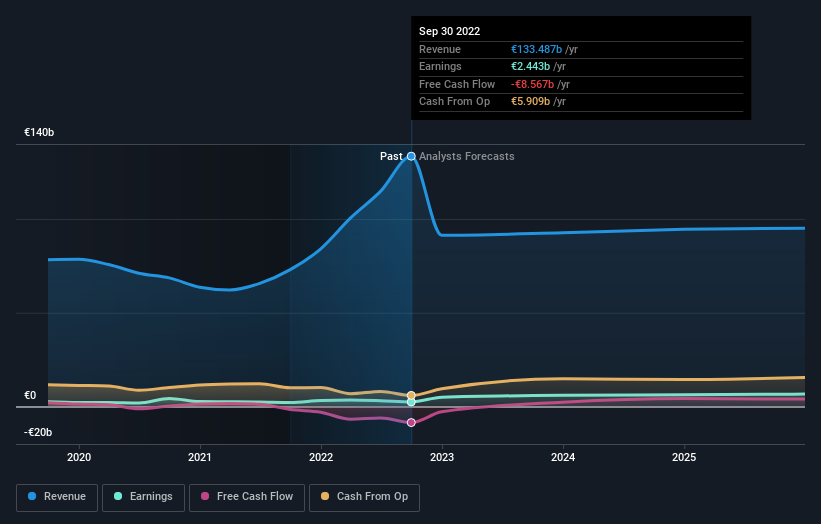Click the 2020 x-axis label
821x524 pixels.
click(79, 457)
